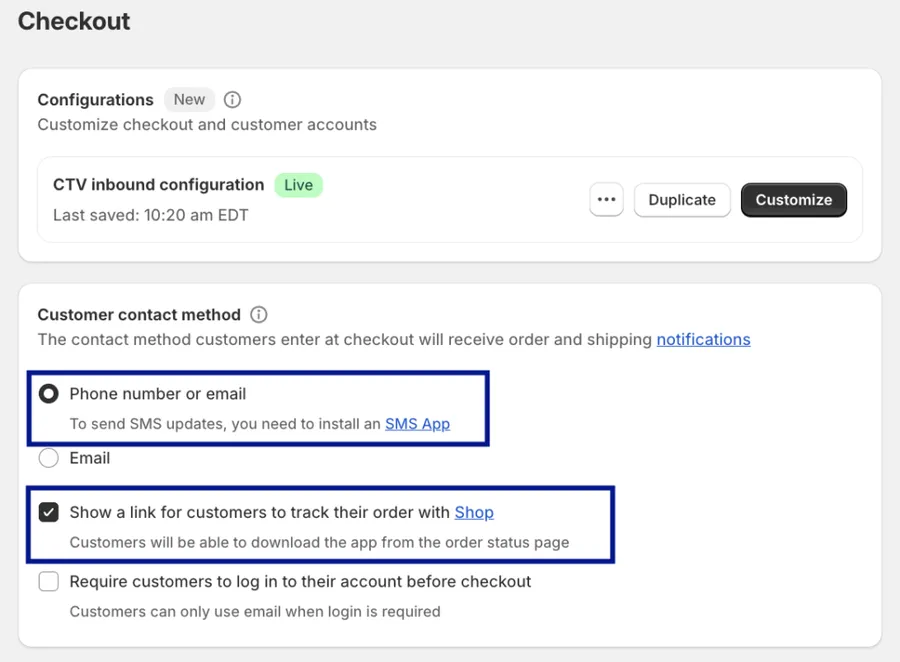Click the Configurations section description text
The width and height of the screenshot is (900, 662).
click(x=206, y=124)
